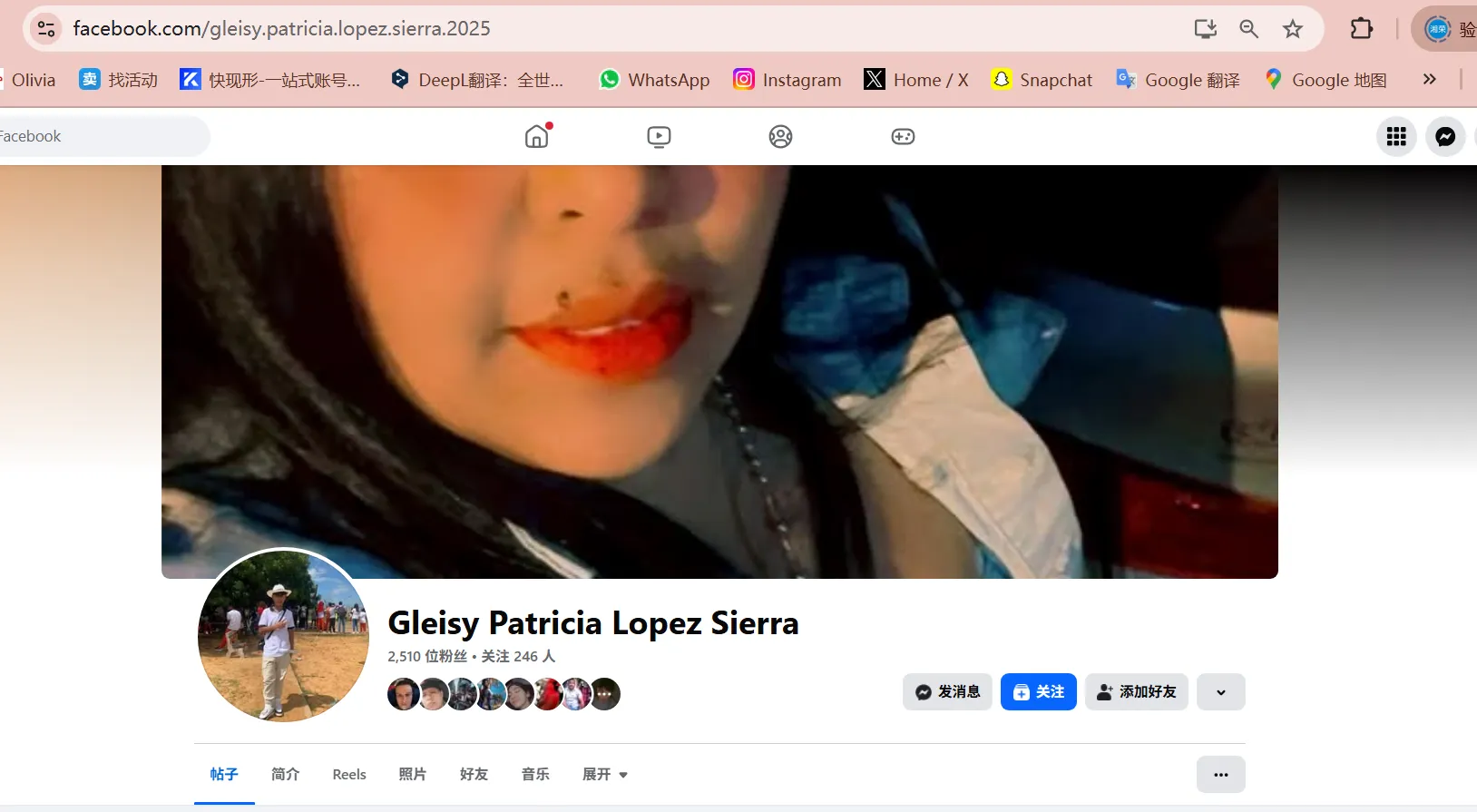
Task: Open the Facebook Groups icon
Action: coord(780,136)
